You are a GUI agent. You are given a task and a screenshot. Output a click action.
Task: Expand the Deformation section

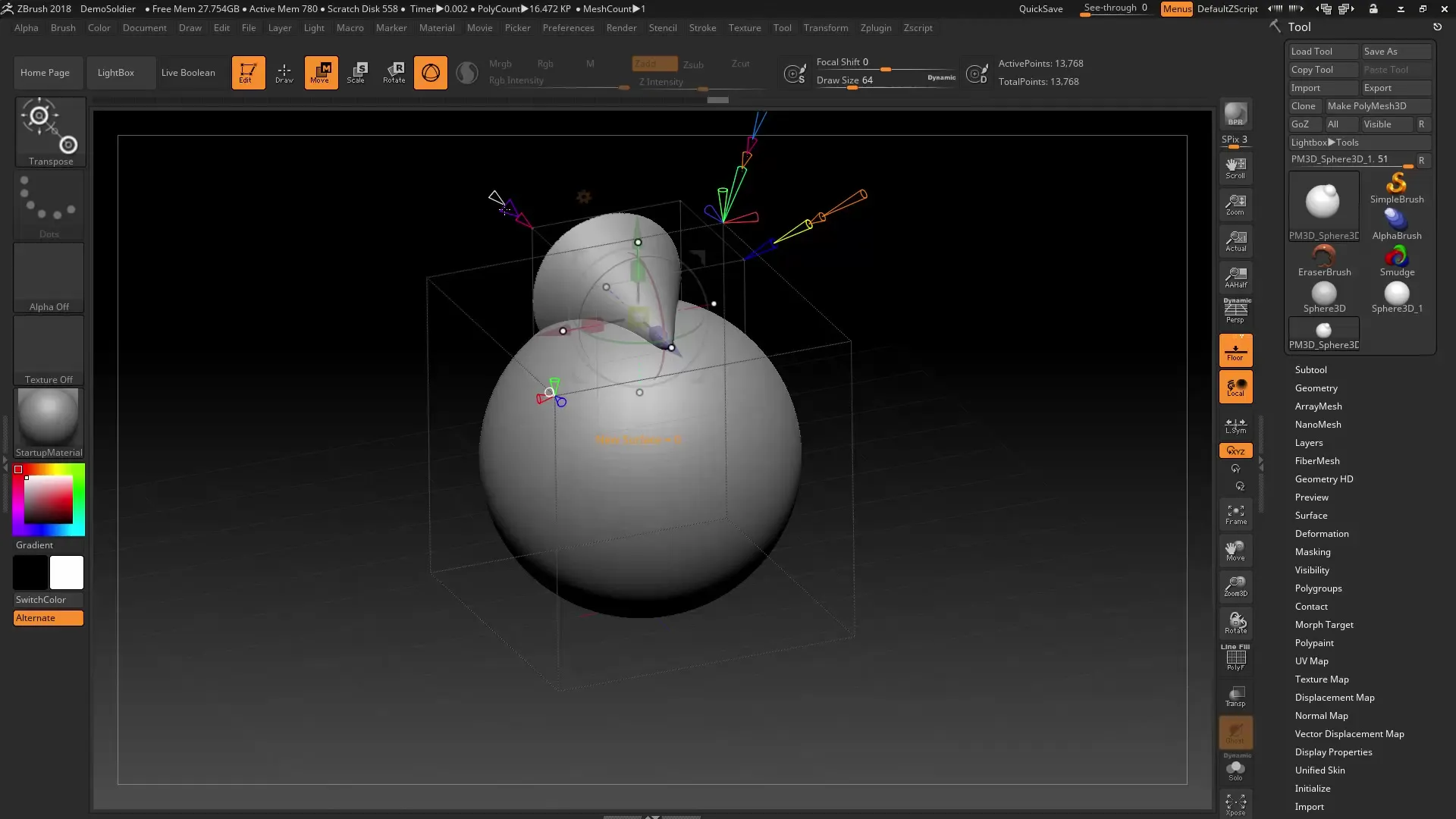[x=1321, y=534]
